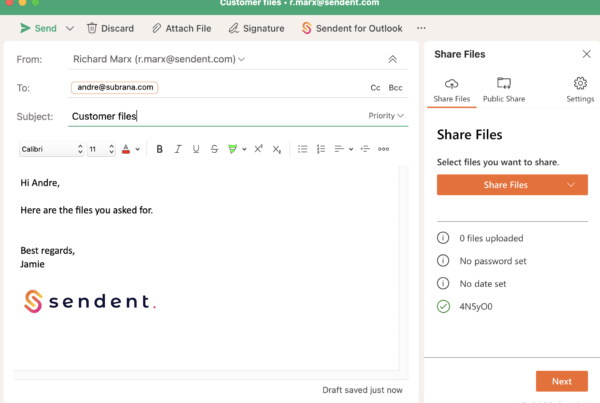Open the font color picker
The image size is (600, 403).
pyautogui.click(x=128, y=149)
